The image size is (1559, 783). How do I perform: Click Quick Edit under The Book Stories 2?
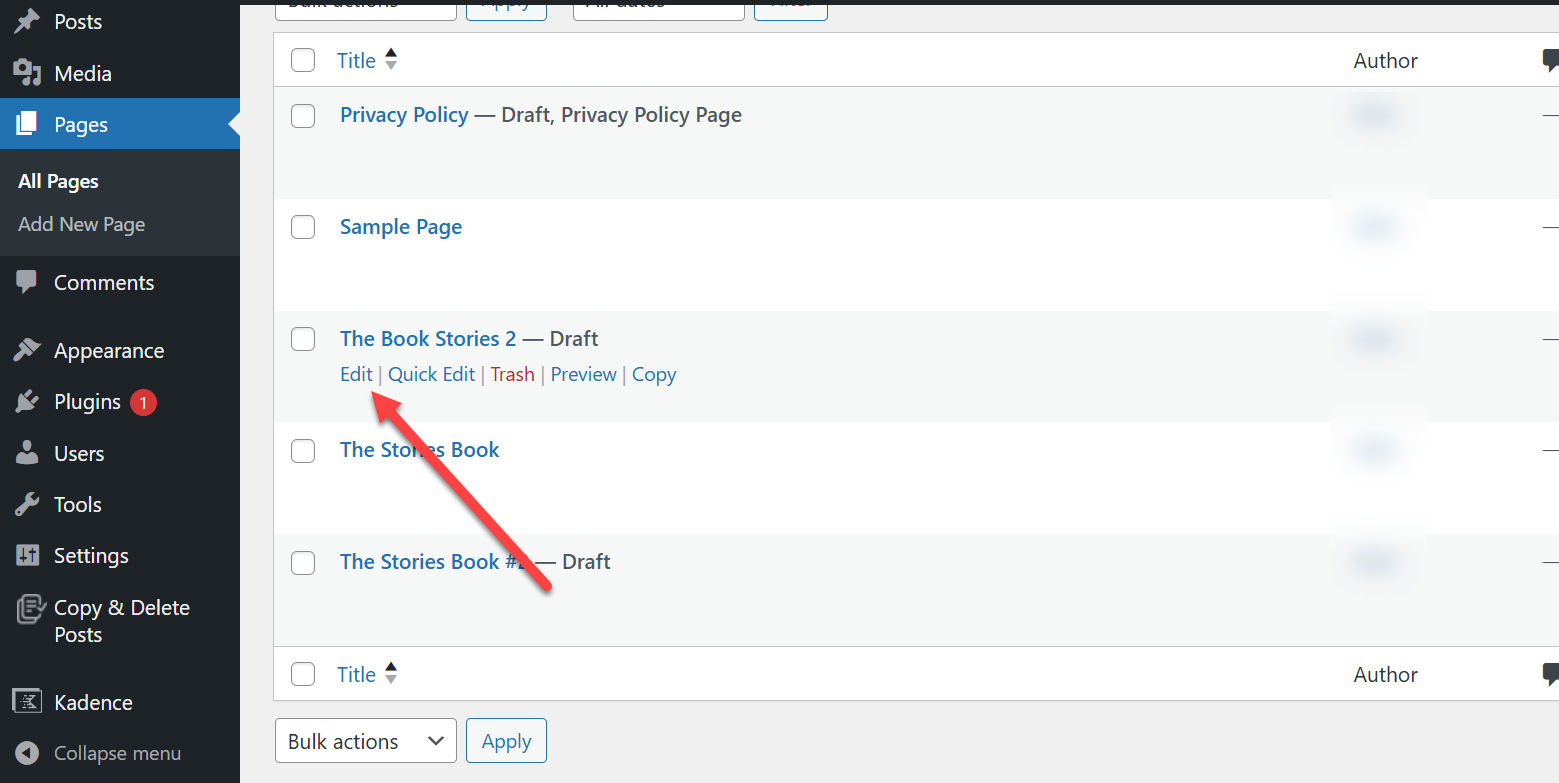[432, 374]
